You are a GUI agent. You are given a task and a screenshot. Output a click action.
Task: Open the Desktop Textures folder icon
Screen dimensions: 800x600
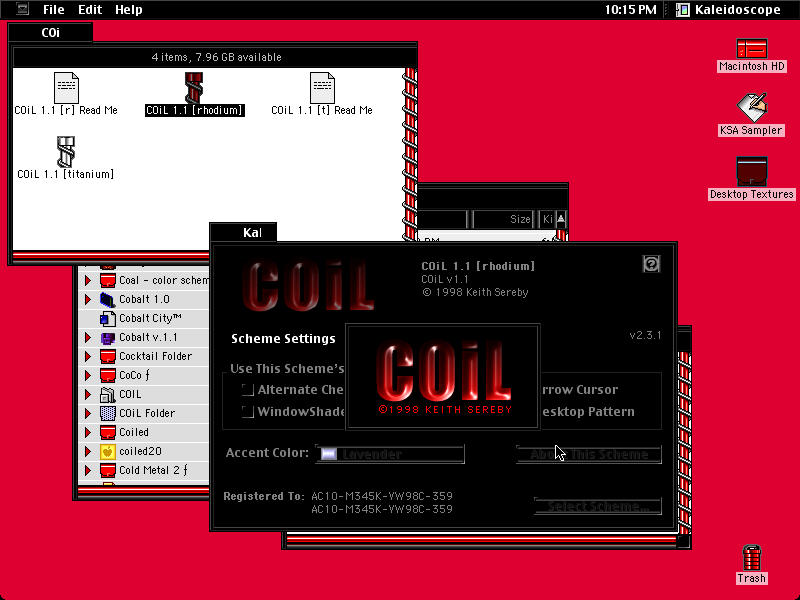click(x=752, y=172)
